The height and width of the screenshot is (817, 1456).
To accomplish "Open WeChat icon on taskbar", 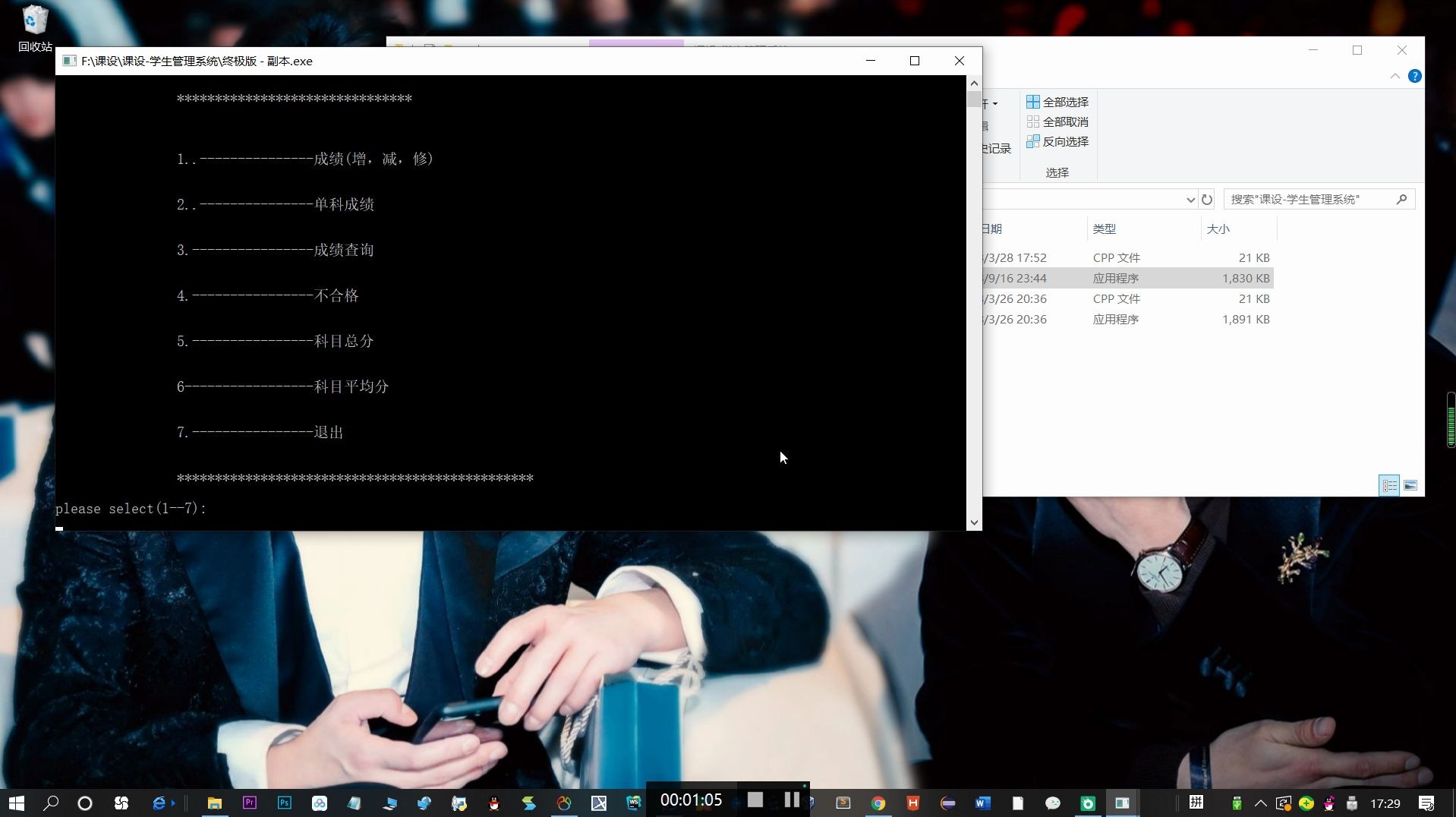I will point(1053,803).
